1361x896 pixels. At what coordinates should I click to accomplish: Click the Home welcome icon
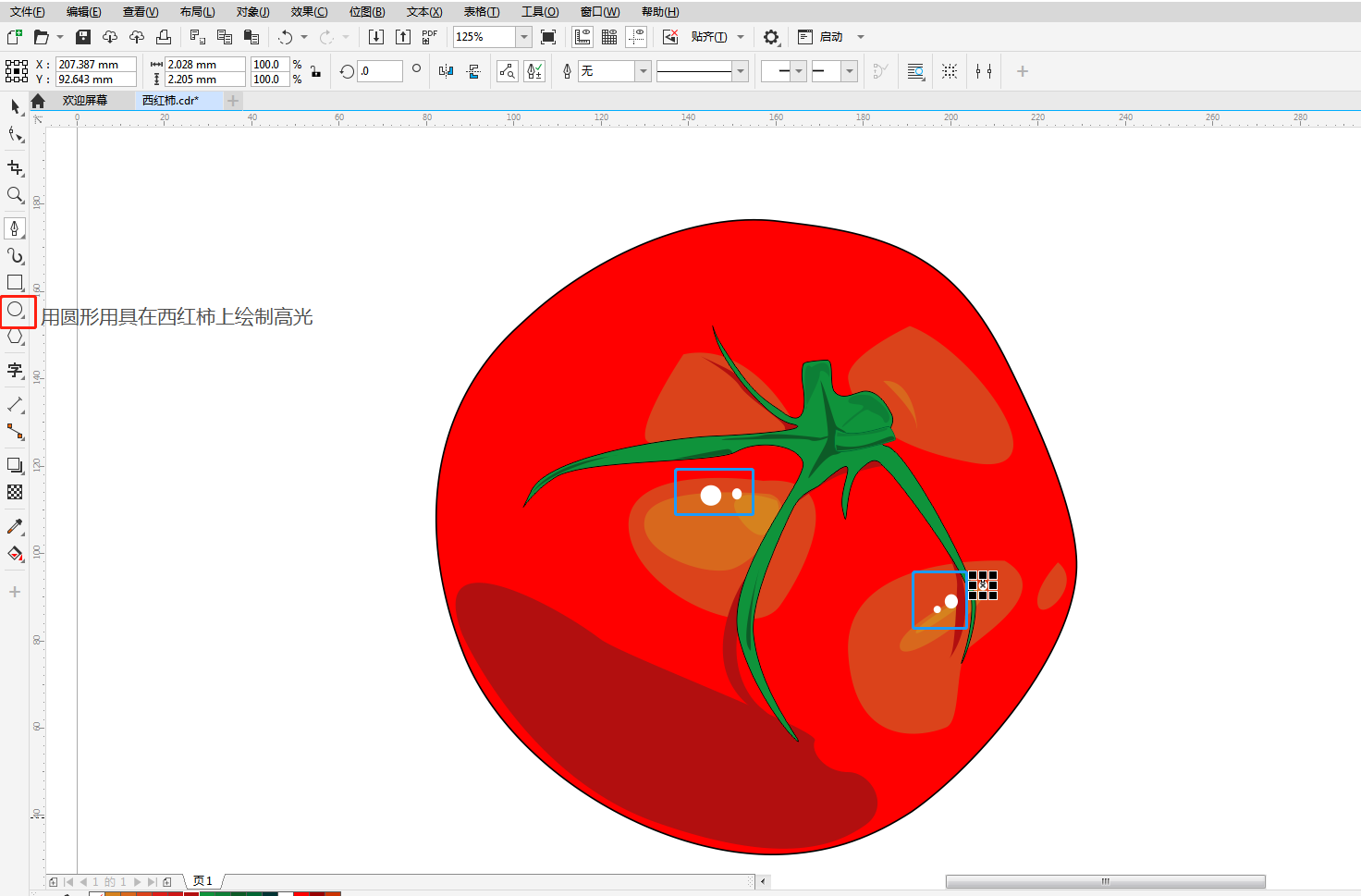pos(38,101)
